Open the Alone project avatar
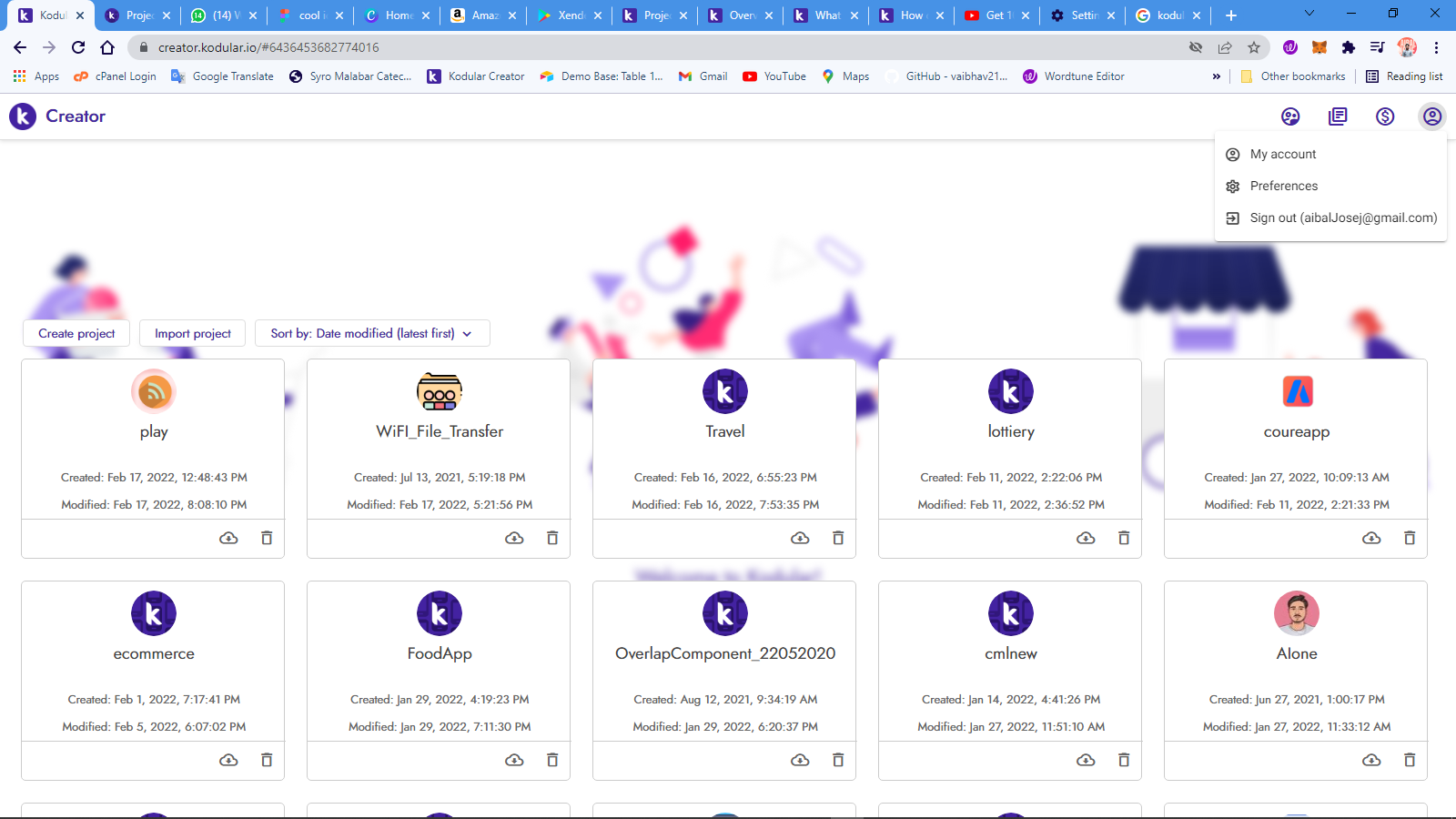Screen dimensions: 1456x819 [x=1297, y=613]
